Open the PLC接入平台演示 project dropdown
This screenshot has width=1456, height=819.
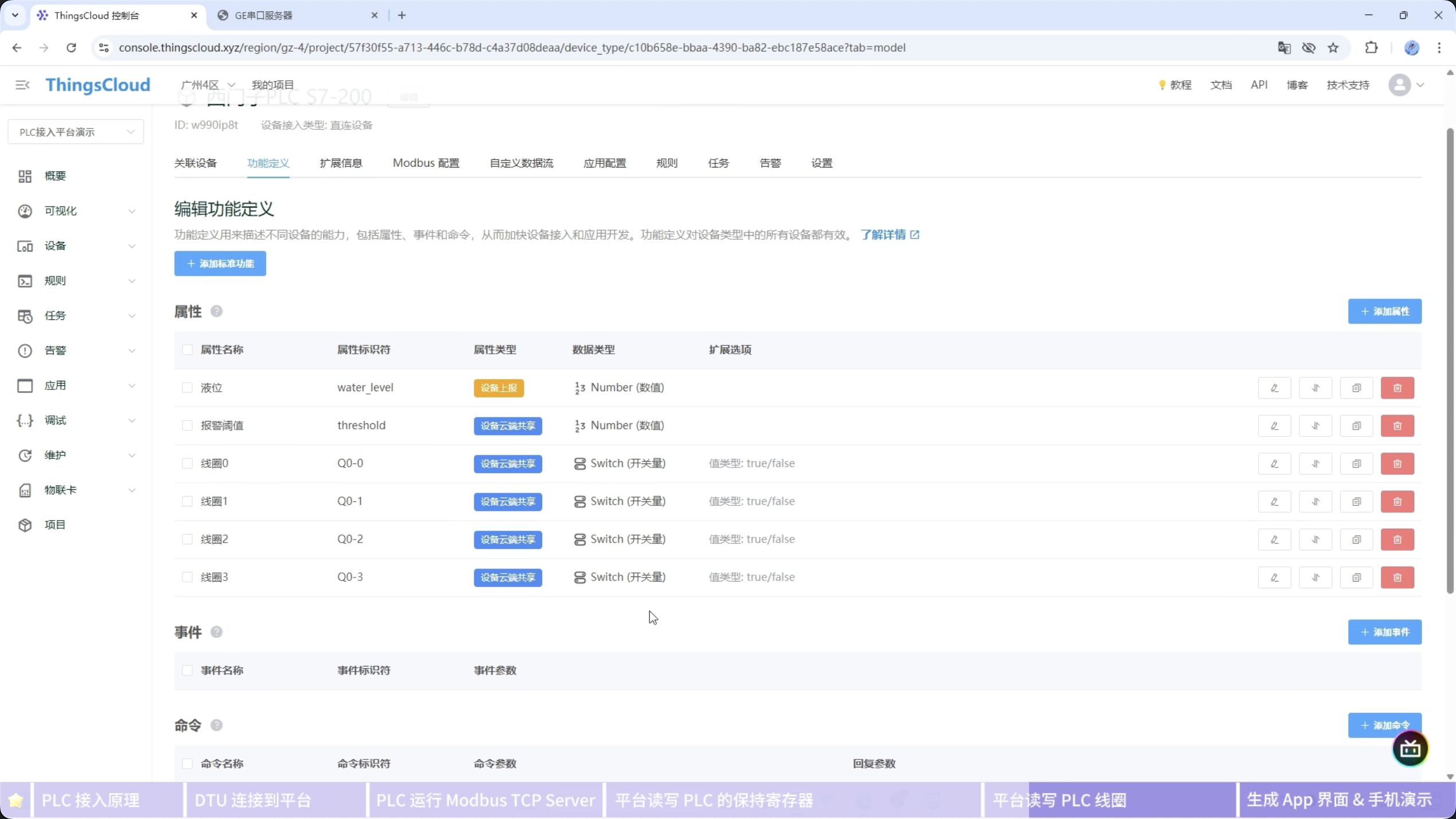[76, 132]
